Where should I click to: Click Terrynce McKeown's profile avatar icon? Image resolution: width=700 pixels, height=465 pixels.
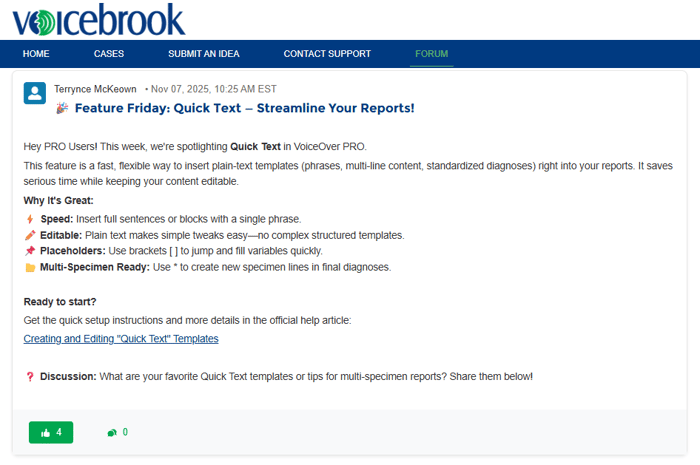tap(35, 94)
